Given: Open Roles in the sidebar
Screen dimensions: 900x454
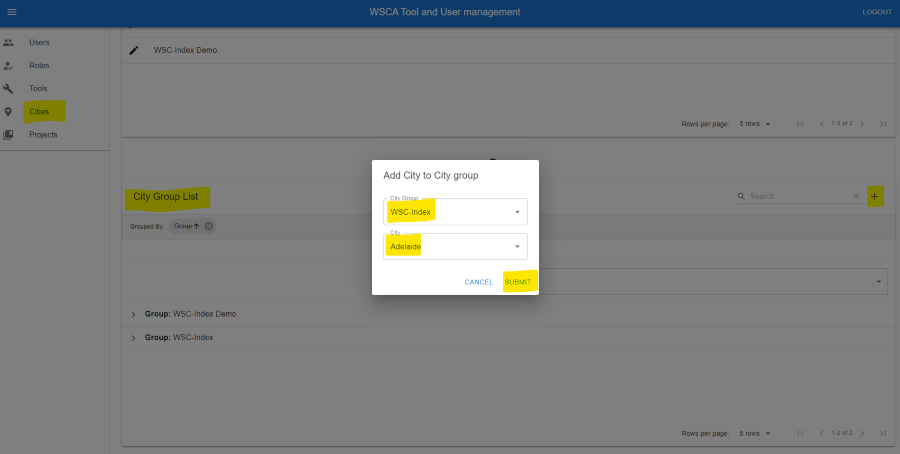Looking at the screenshot, I should pyautogui.click(x=39, y=65).
